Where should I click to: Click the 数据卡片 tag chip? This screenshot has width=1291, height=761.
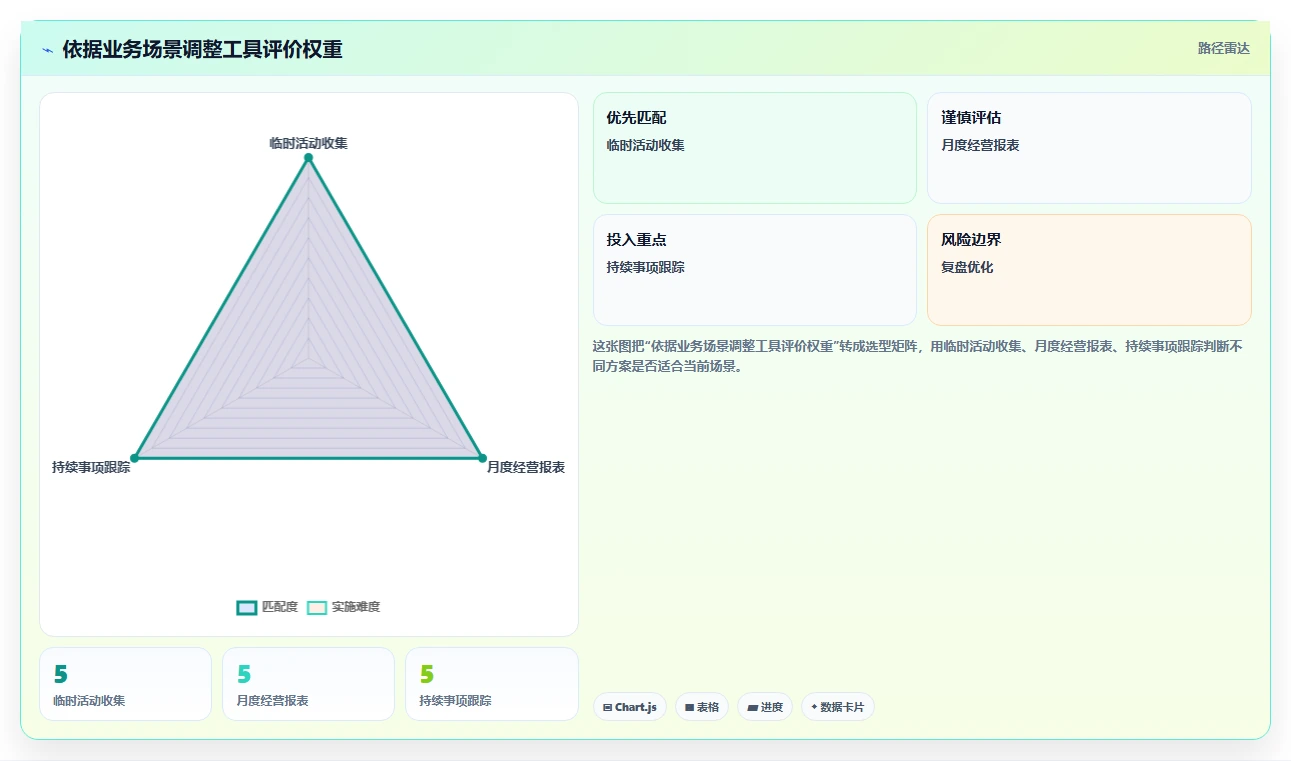838,707
